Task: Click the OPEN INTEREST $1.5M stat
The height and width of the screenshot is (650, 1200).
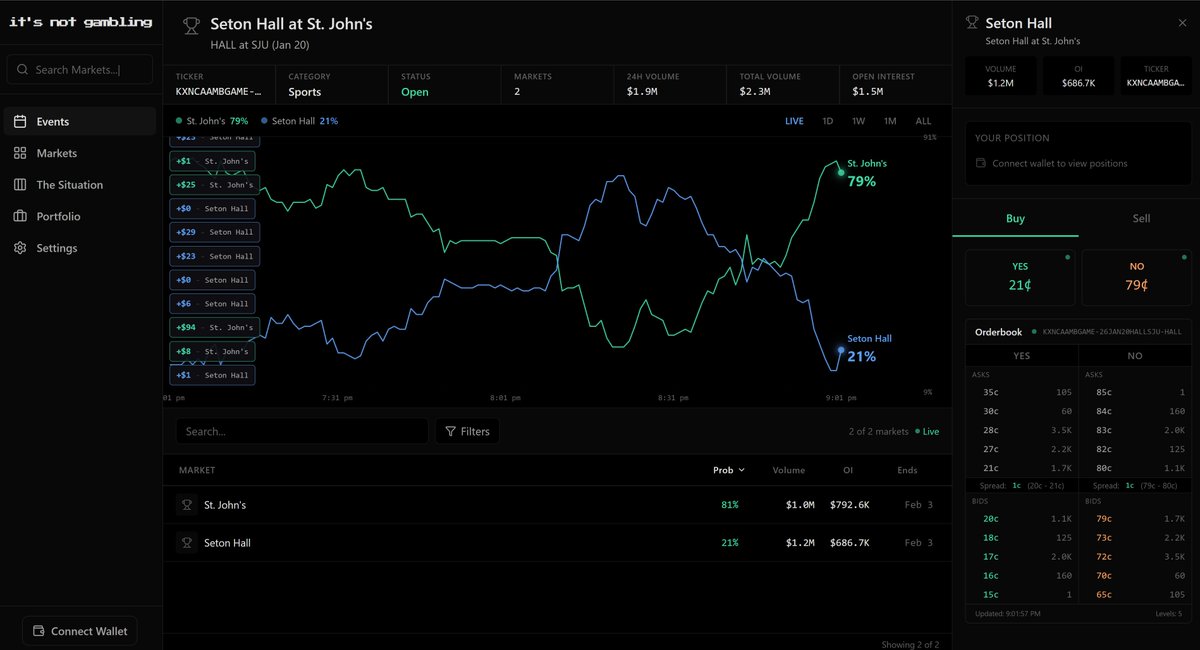Action: [896, 84]
